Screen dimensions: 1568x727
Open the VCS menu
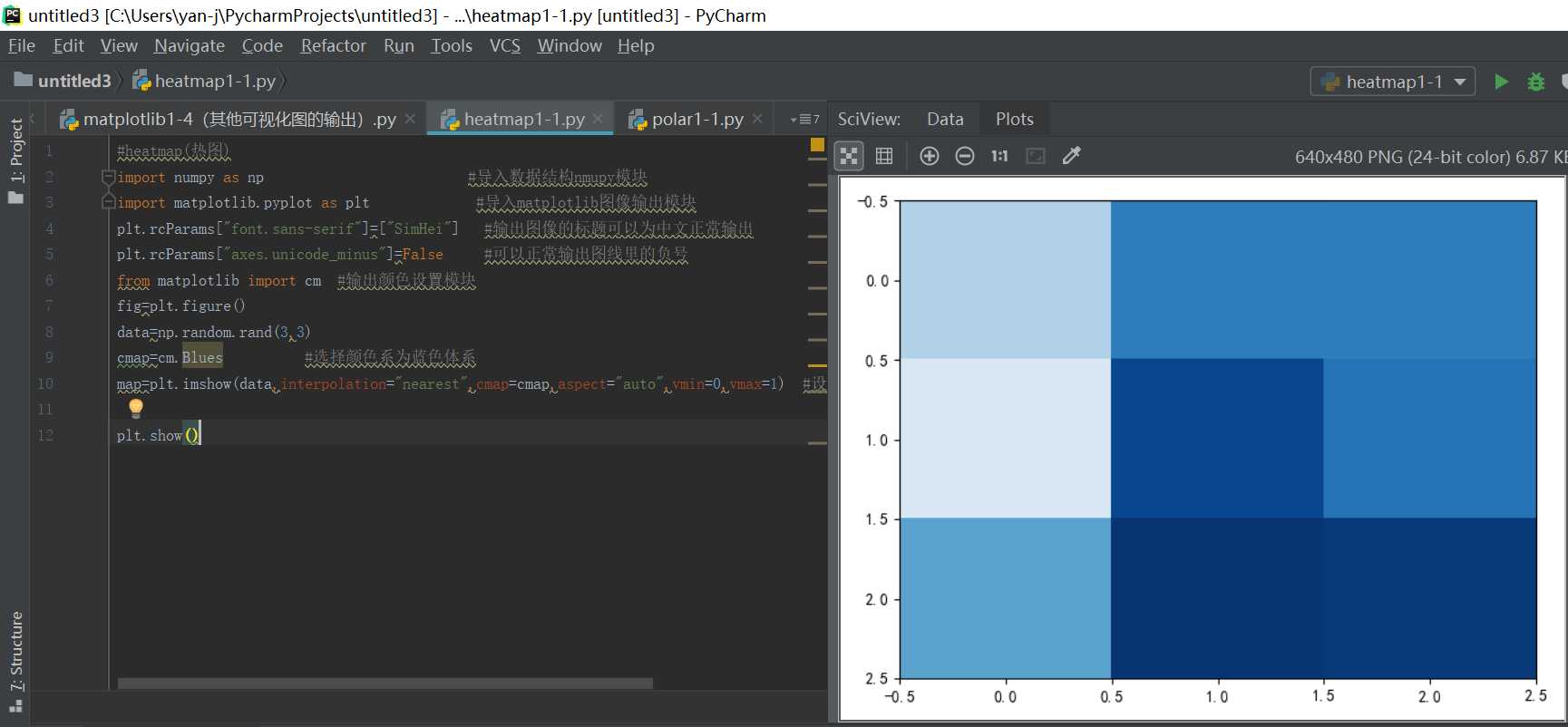pos(505,45)
